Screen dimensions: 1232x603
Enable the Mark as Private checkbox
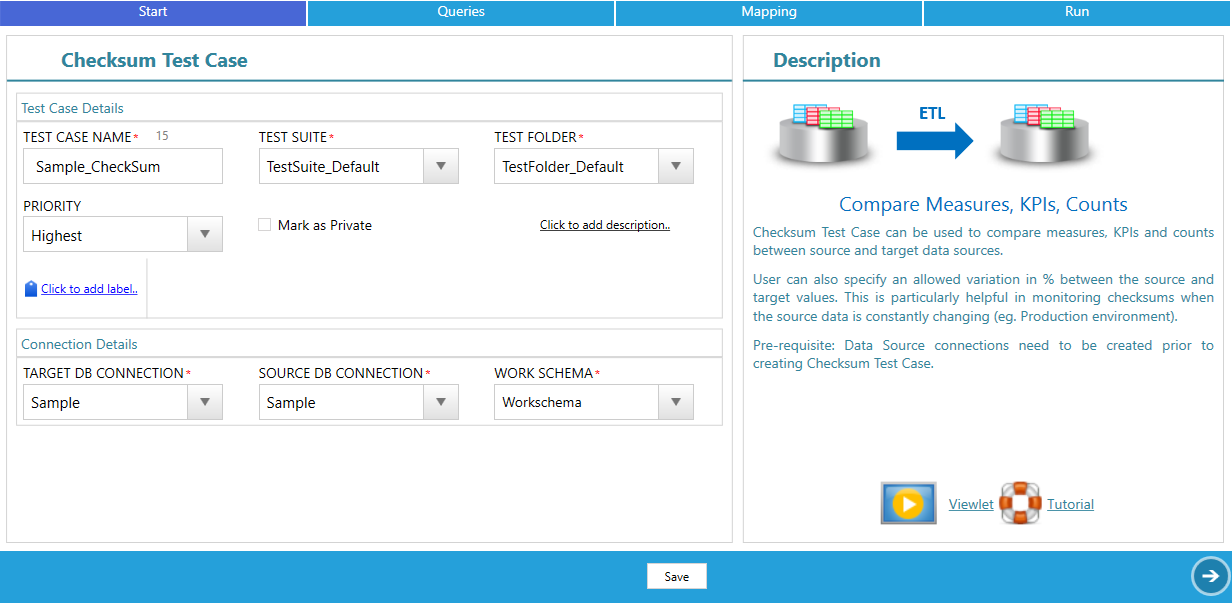click(265, 225)
